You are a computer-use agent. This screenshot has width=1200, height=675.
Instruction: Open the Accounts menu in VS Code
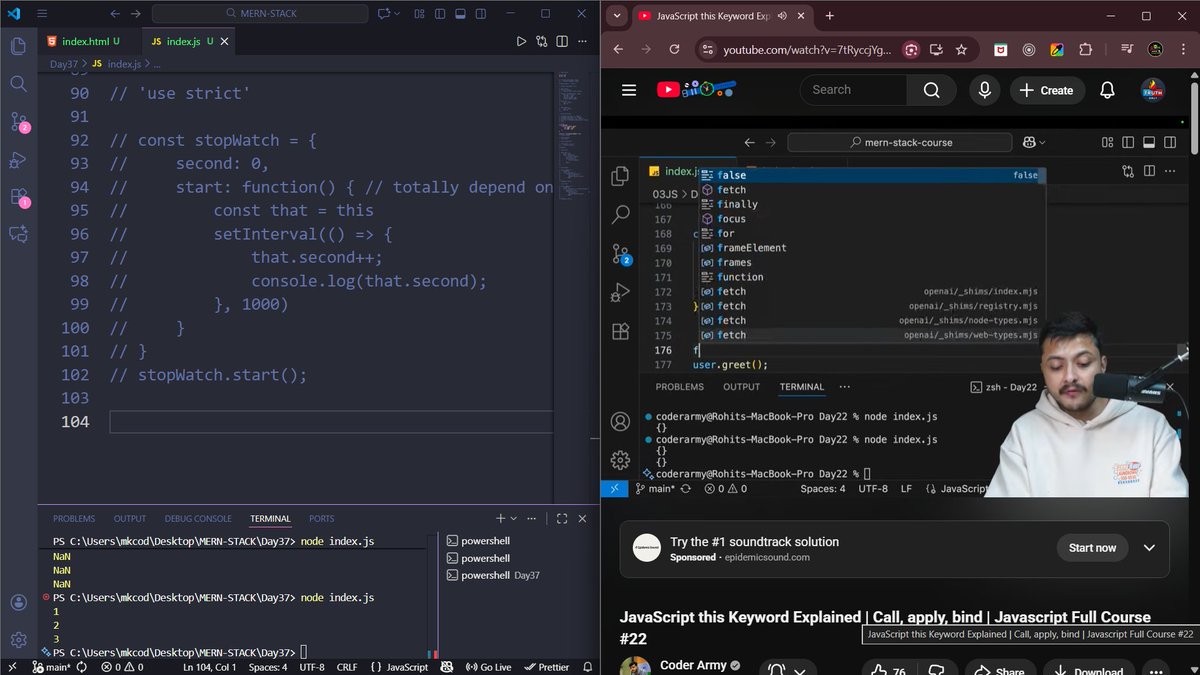[18, 603]
